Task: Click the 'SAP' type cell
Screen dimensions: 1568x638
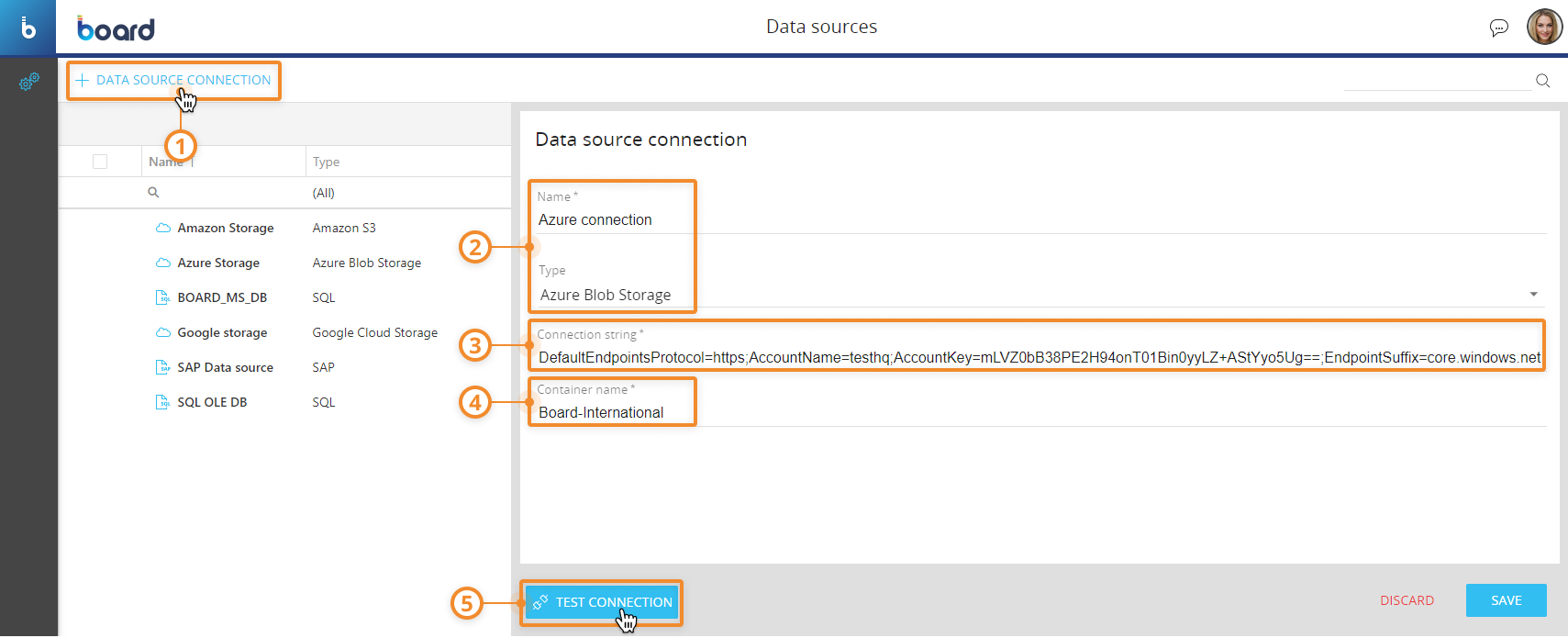Action: (323, 367)
